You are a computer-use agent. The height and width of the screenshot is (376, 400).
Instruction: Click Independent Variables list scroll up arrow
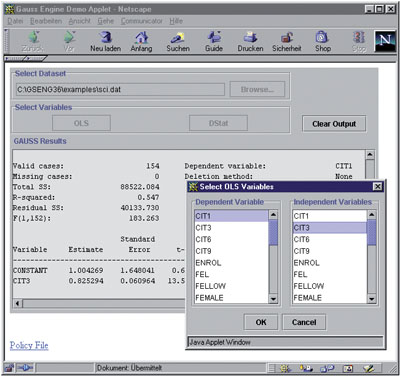point(371,215)
